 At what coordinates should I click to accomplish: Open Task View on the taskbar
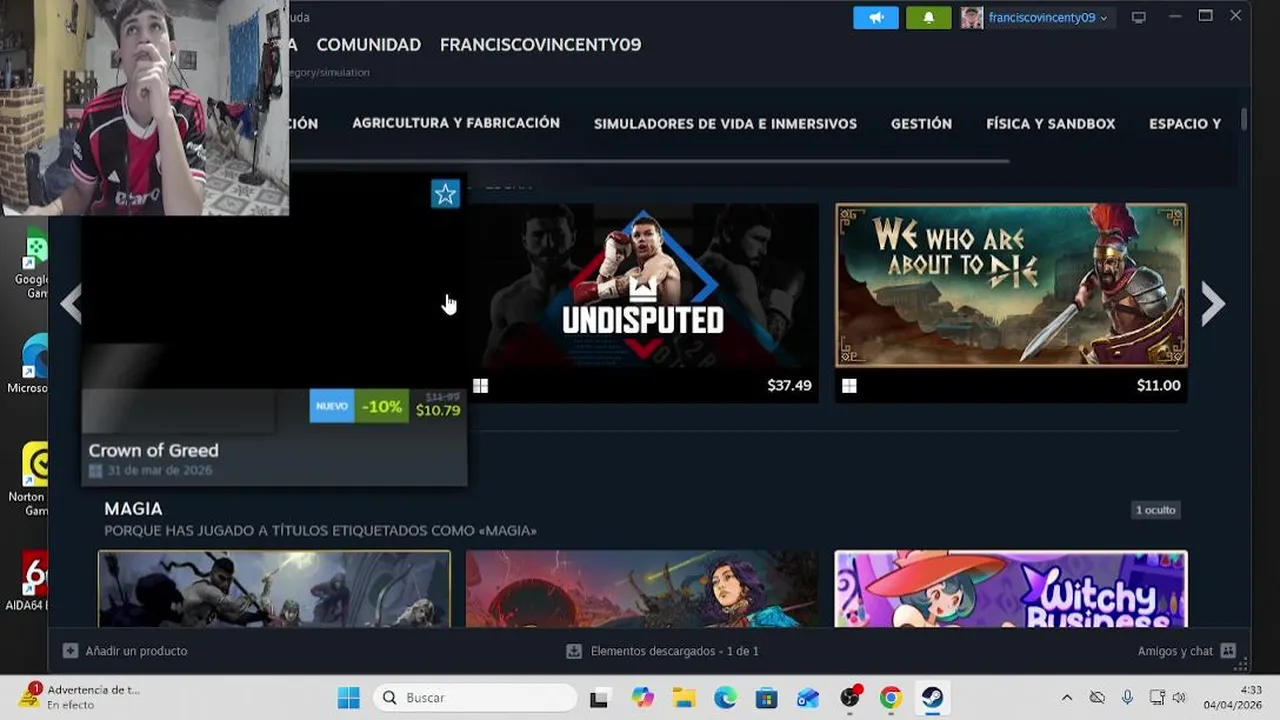click(x=599, y=698)
